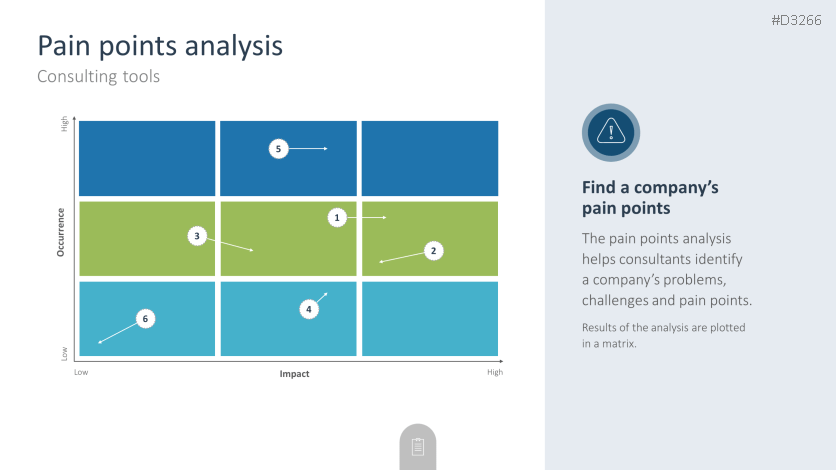Click the 'Consulting tools' subtitle
Image resolution: width=836 pixels, height=470 pixels.
pyautogui.click(x=98, y=76)
